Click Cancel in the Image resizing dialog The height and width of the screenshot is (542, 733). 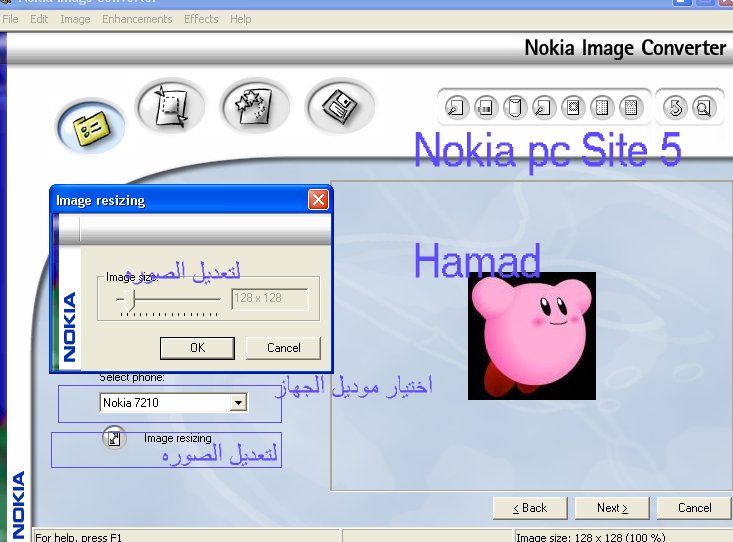[x=283, y=348]
